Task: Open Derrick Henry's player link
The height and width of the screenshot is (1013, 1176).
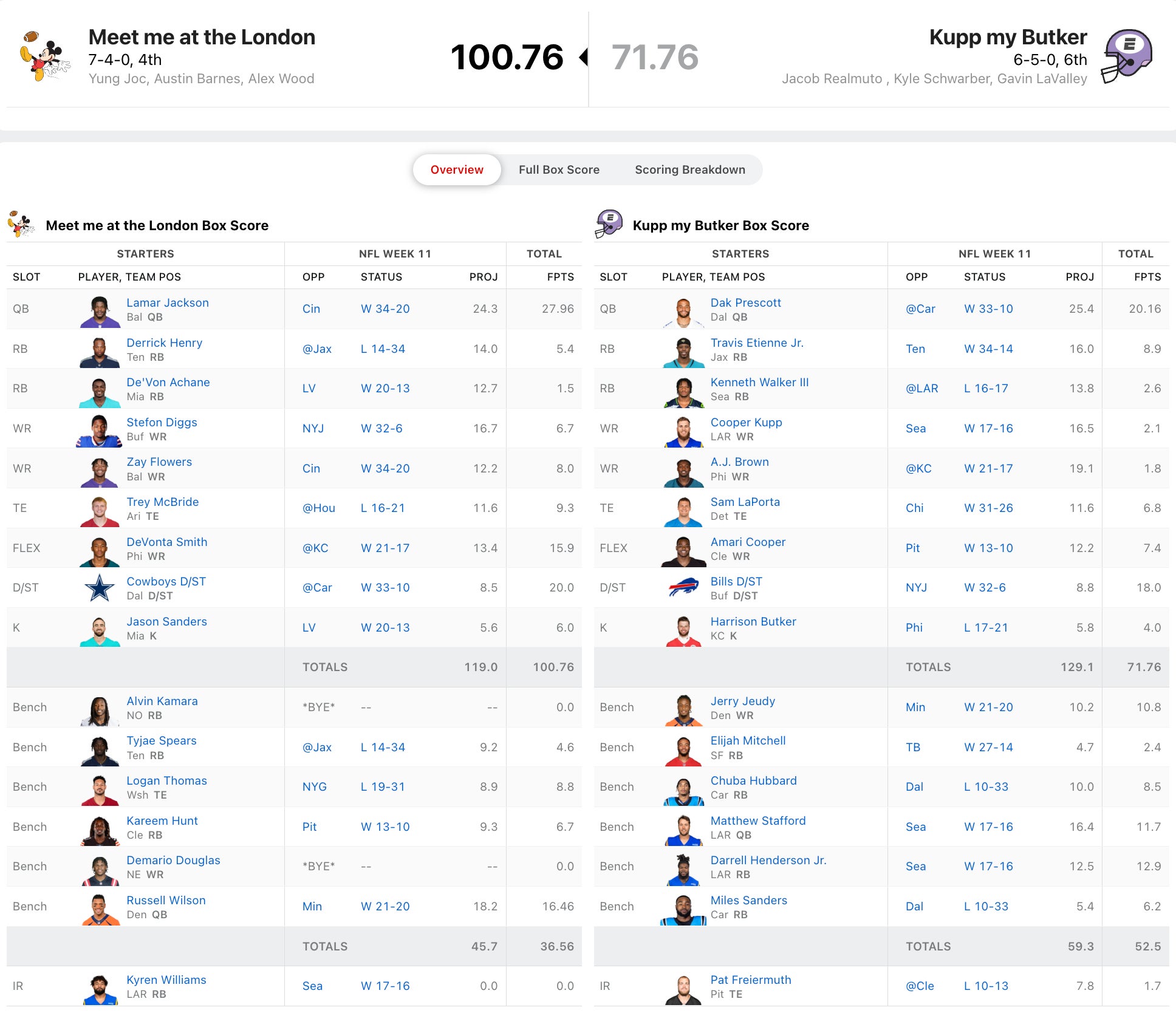Action: (x=164, y=343)
